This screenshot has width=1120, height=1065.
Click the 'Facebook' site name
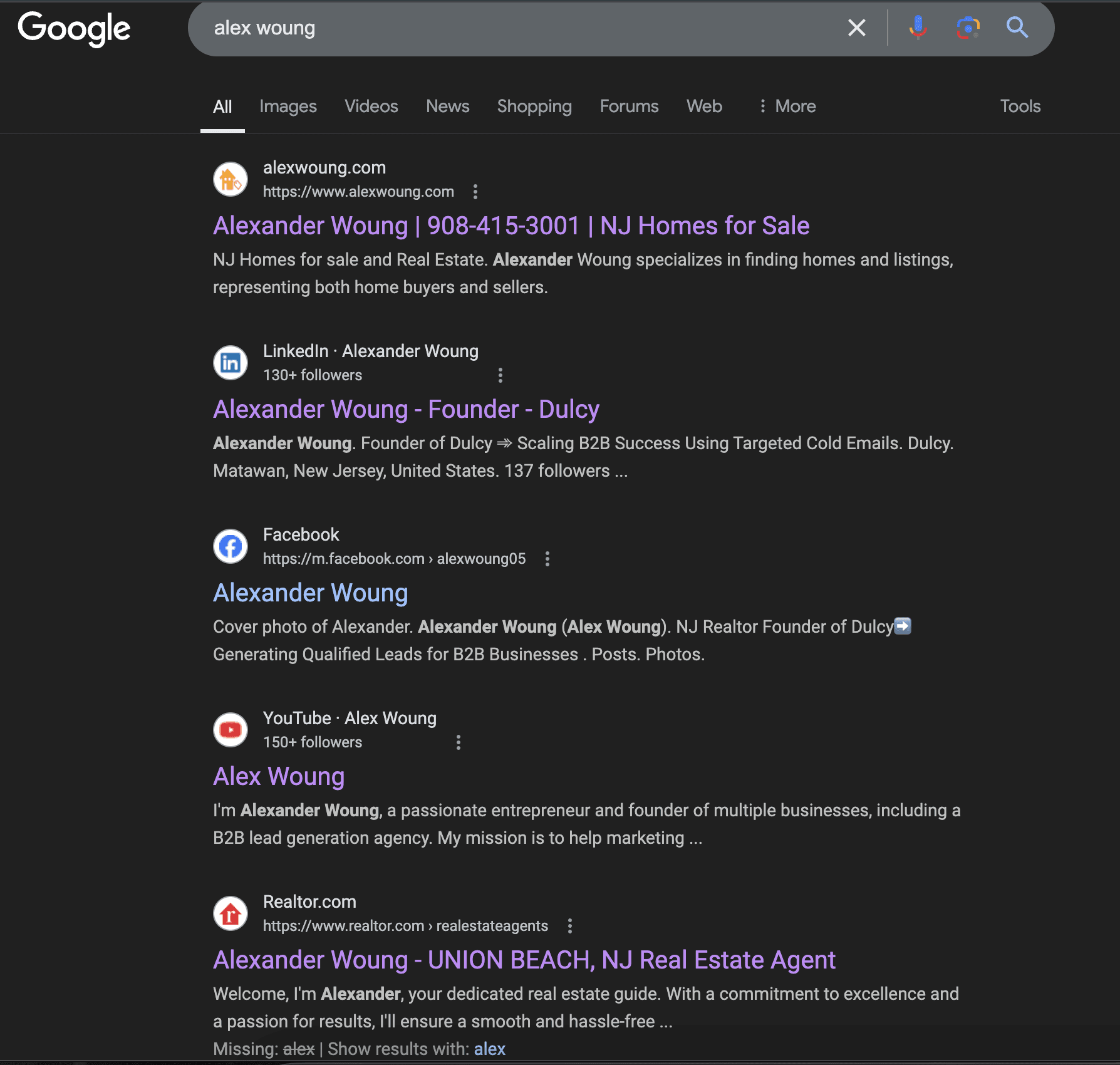(x=301, y=534)
